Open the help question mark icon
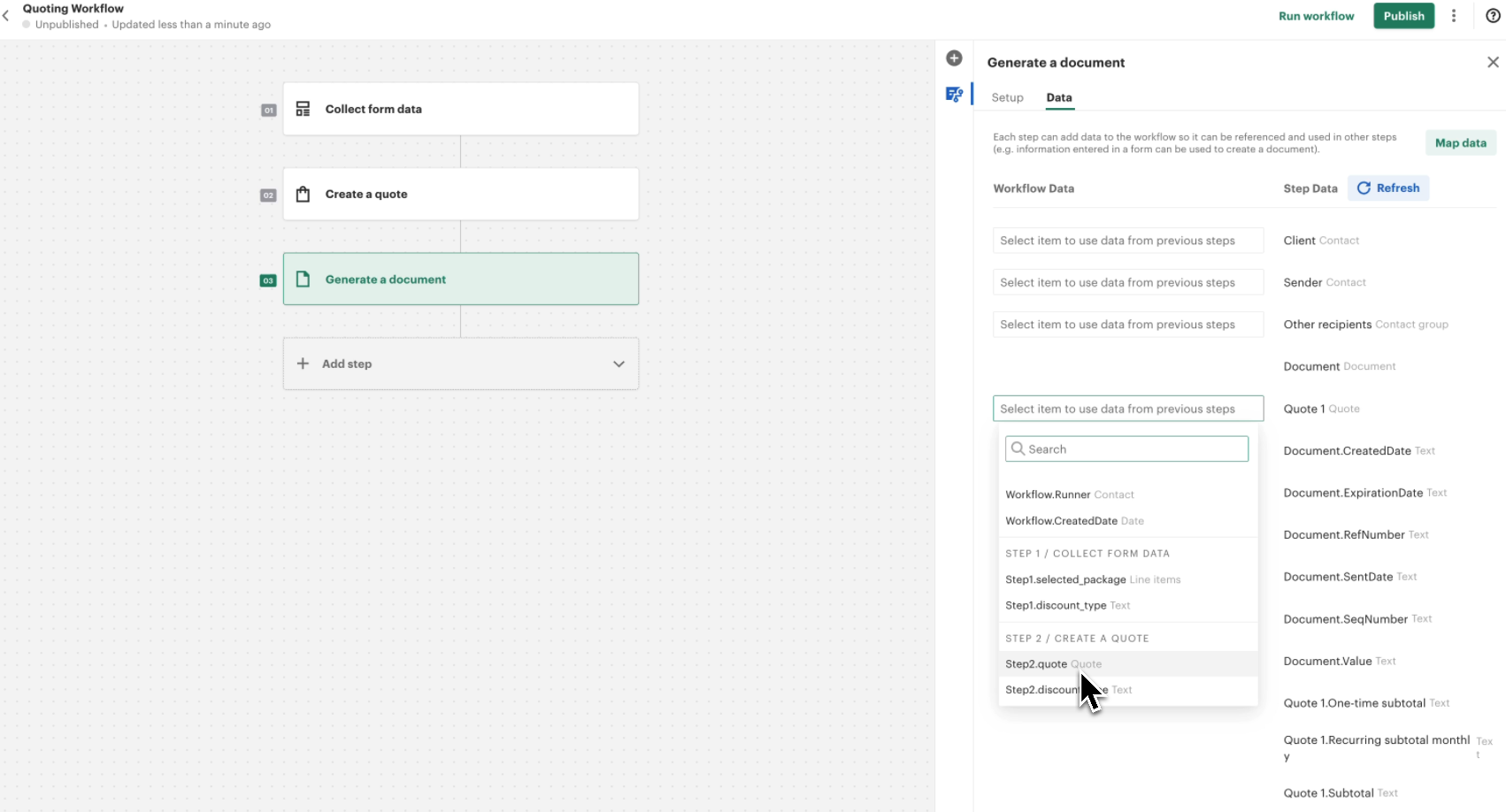Image resolution: width=1506 pixels, height=812 pixels. coord(1493,16)
